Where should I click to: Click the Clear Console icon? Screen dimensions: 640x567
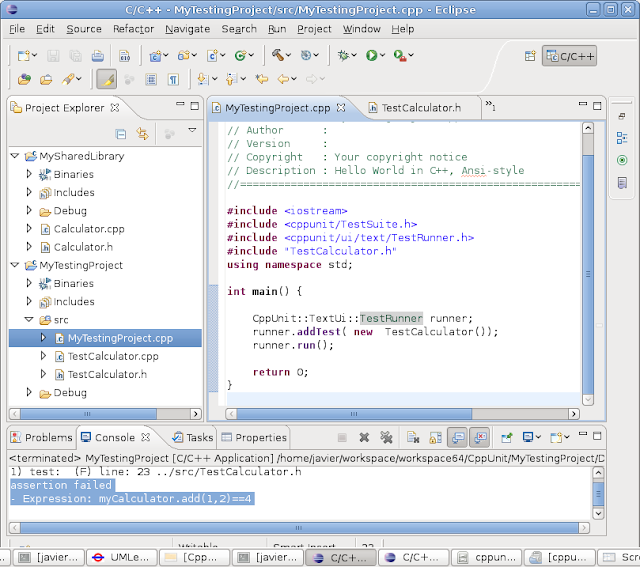413,438
